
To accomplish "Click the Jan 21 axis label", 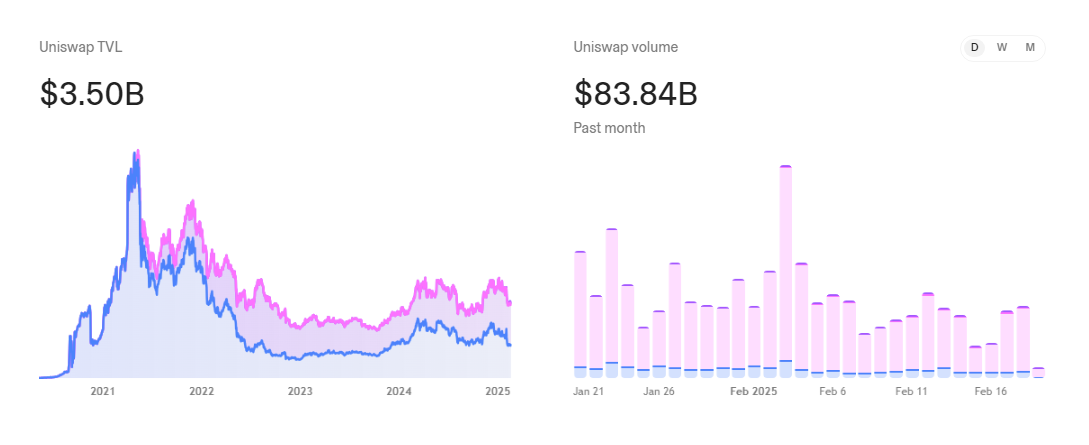I will (588, 392).
